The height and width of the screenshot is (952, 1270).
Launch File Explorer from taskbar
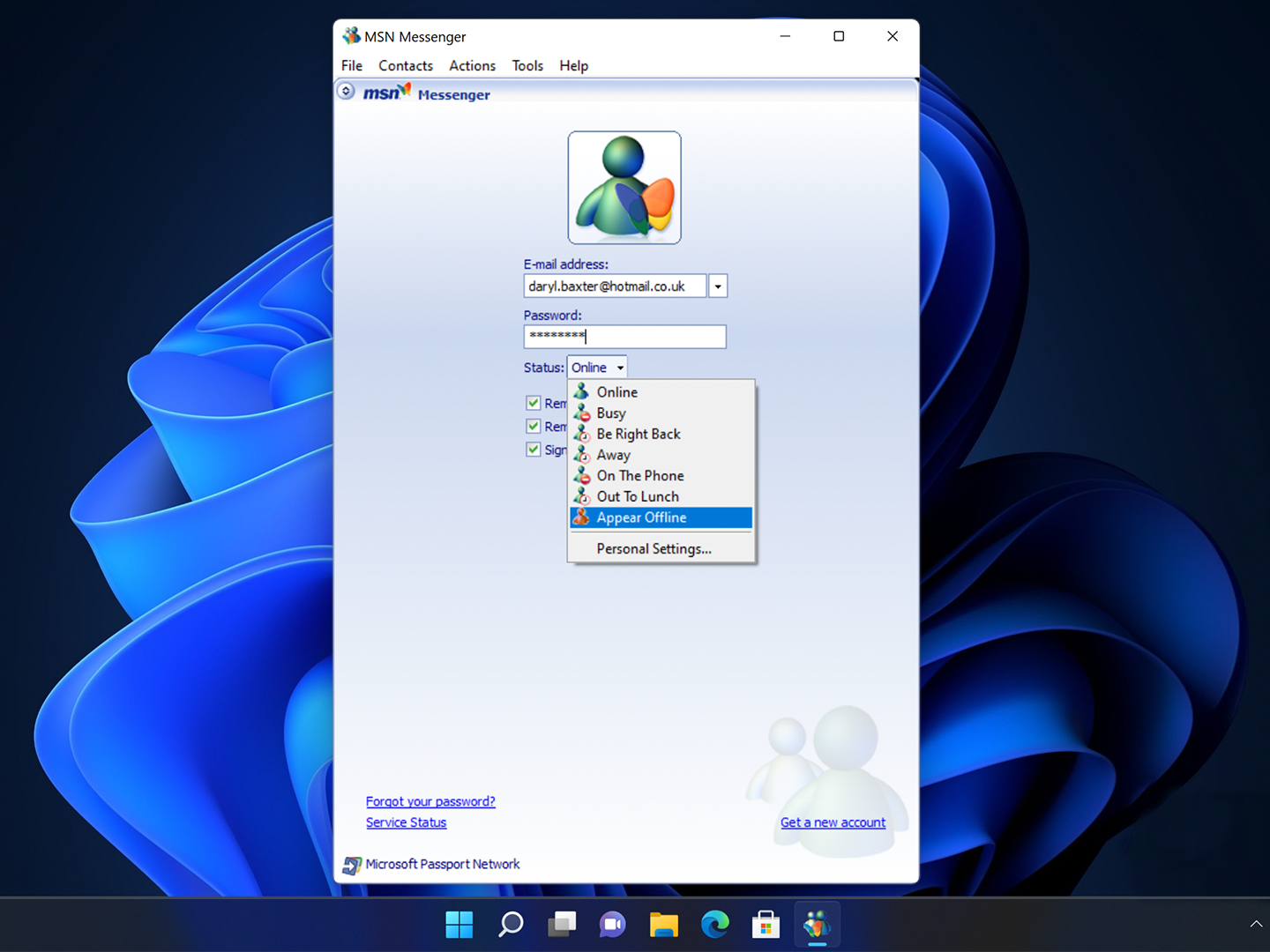(663, 925)
